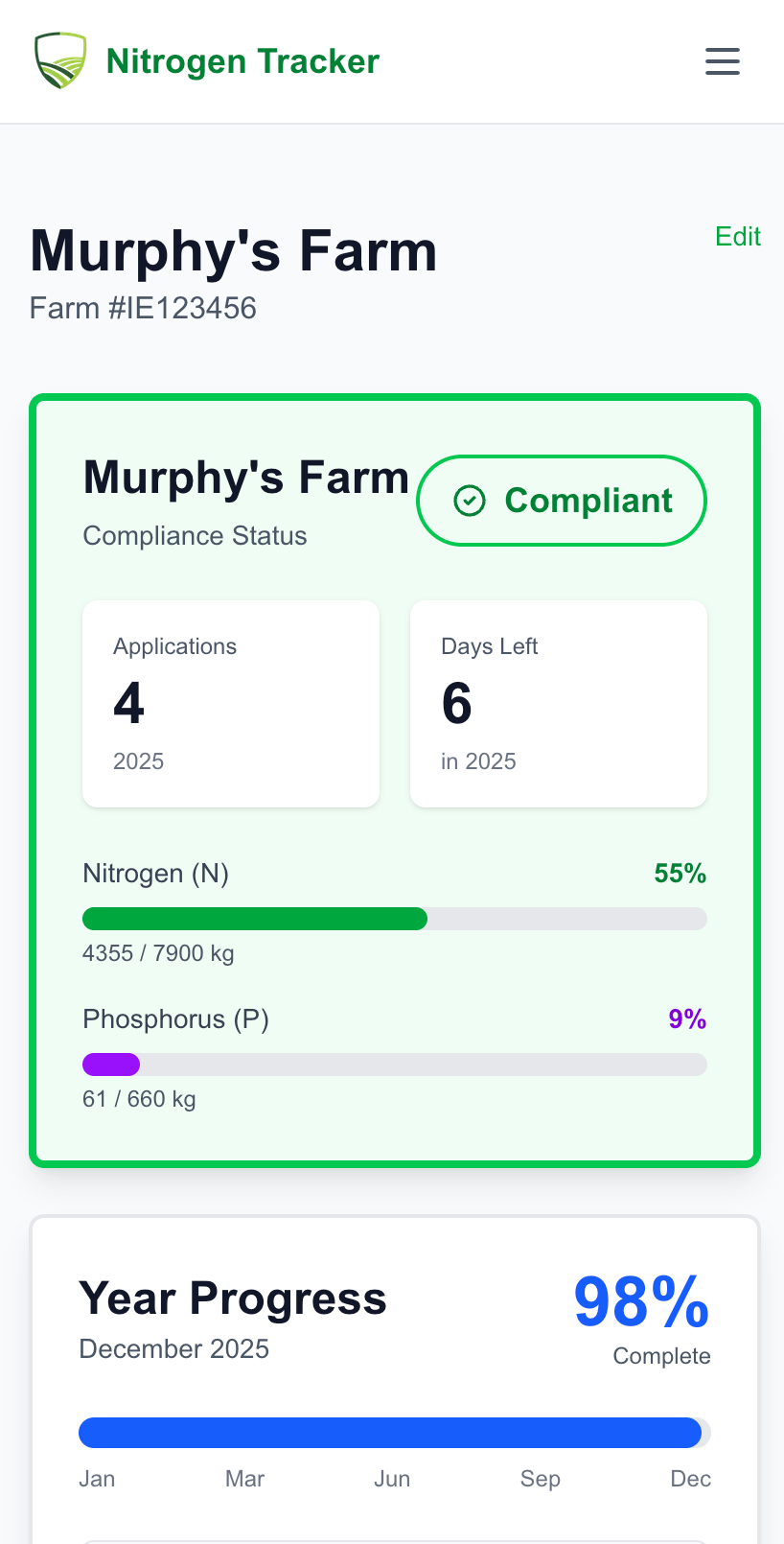The height and width of the screenshot is (1544, 784).
Task: Click the Nitrogen Tracker shield logo
Action: coord(59,60)
